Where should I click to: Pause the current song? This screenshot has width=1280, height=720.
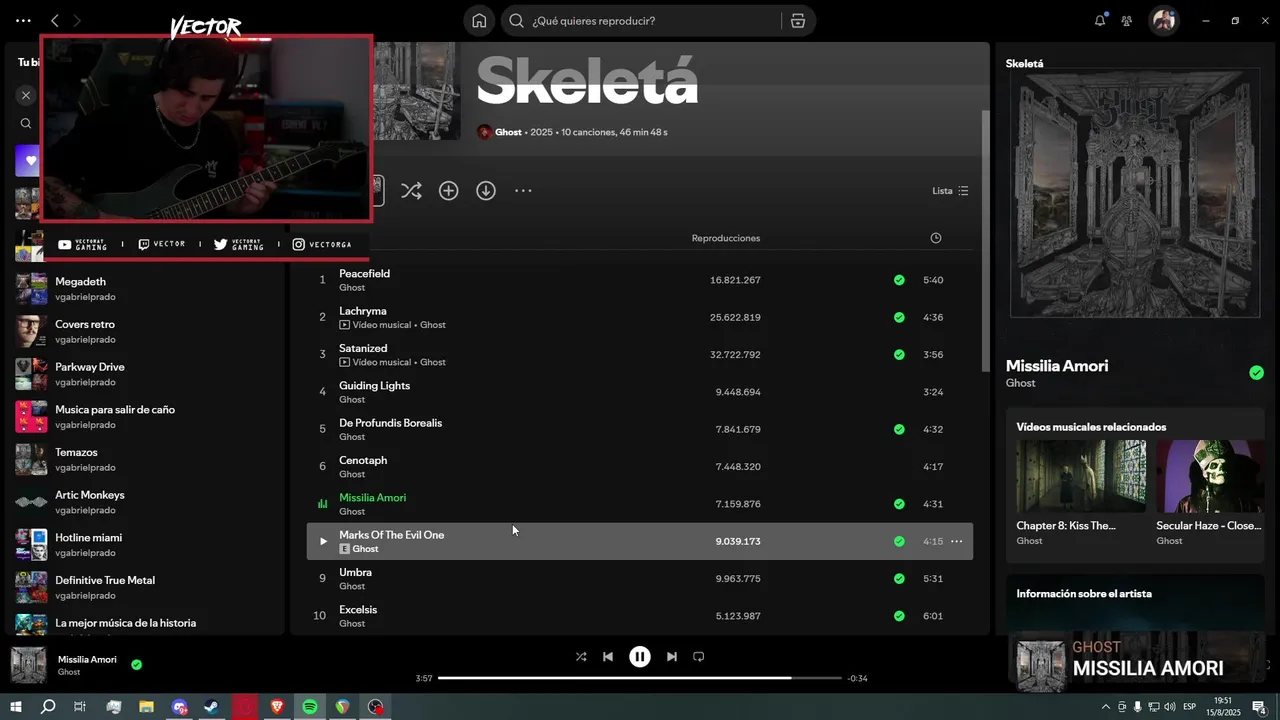[x=640, y=657]
